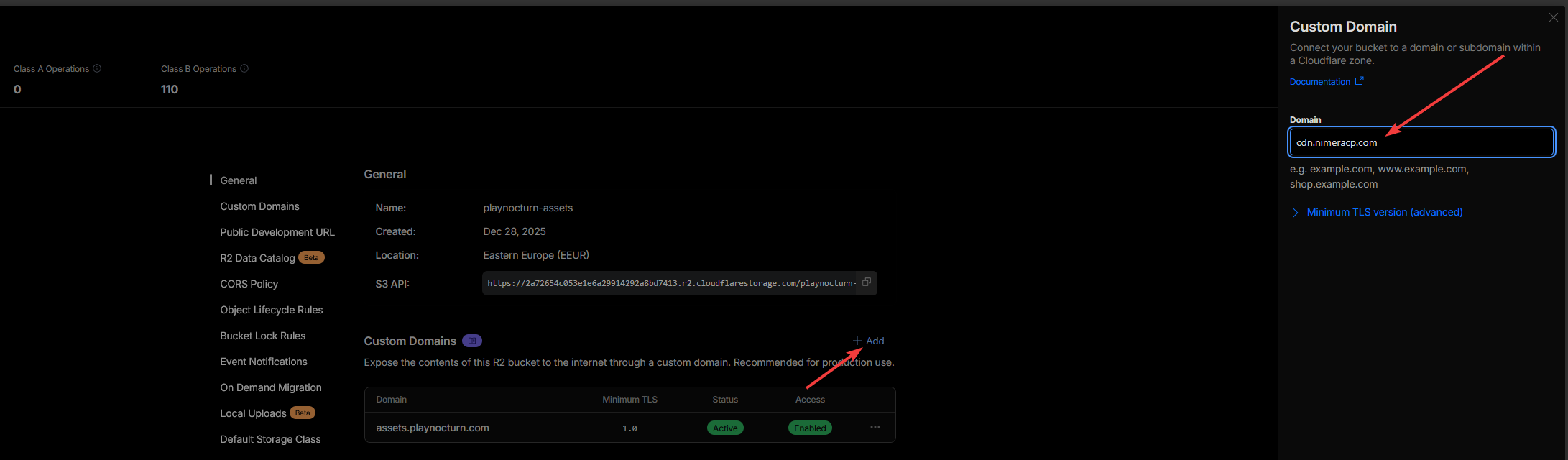The width and height of the screenshot is (1568, 460).
Task: Navigate to R2 Data Catalog section
Action: 257,258
